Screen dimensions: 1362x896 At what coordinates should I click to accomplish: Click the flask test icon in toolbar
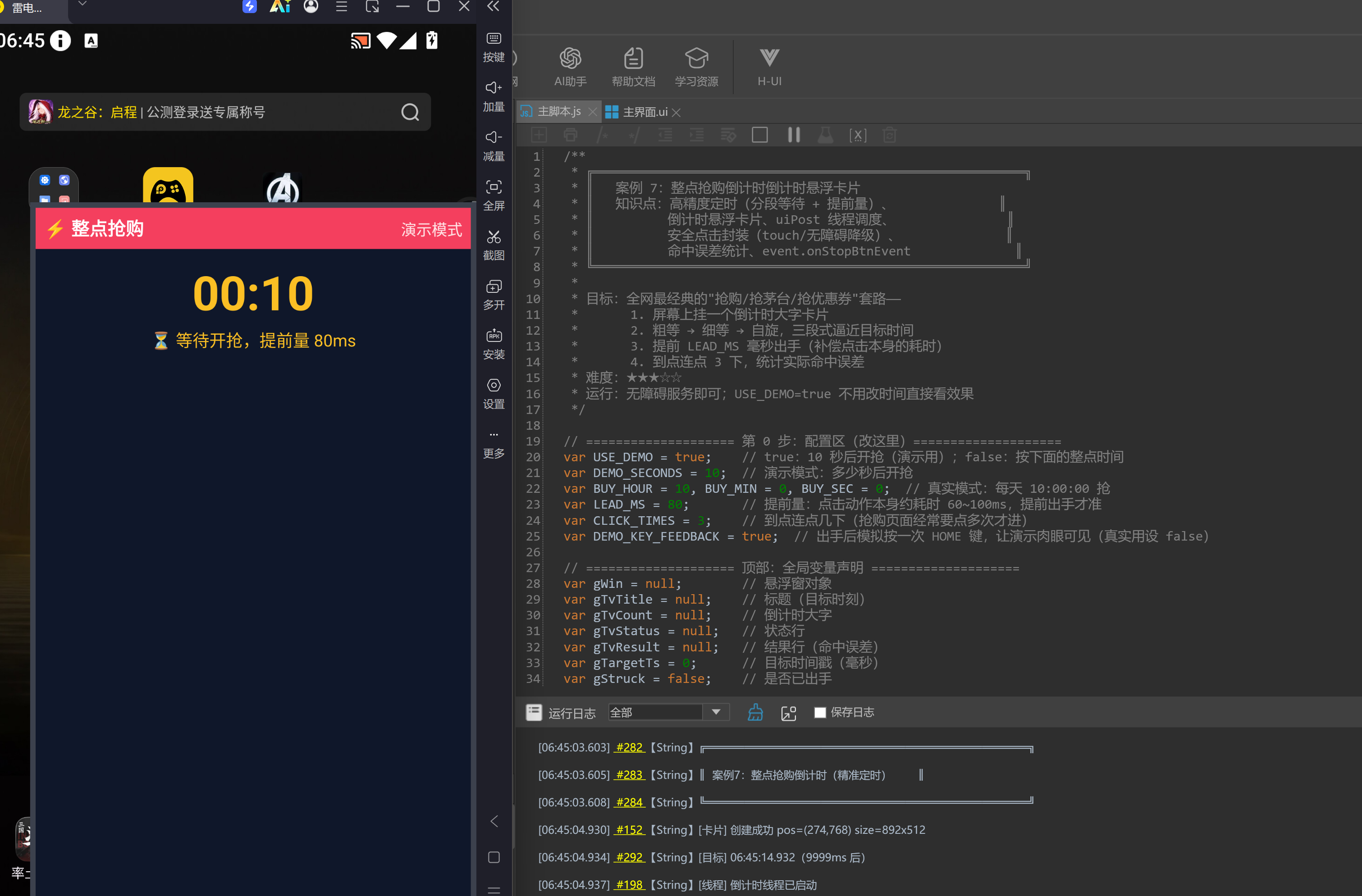[x=825, y=135]
